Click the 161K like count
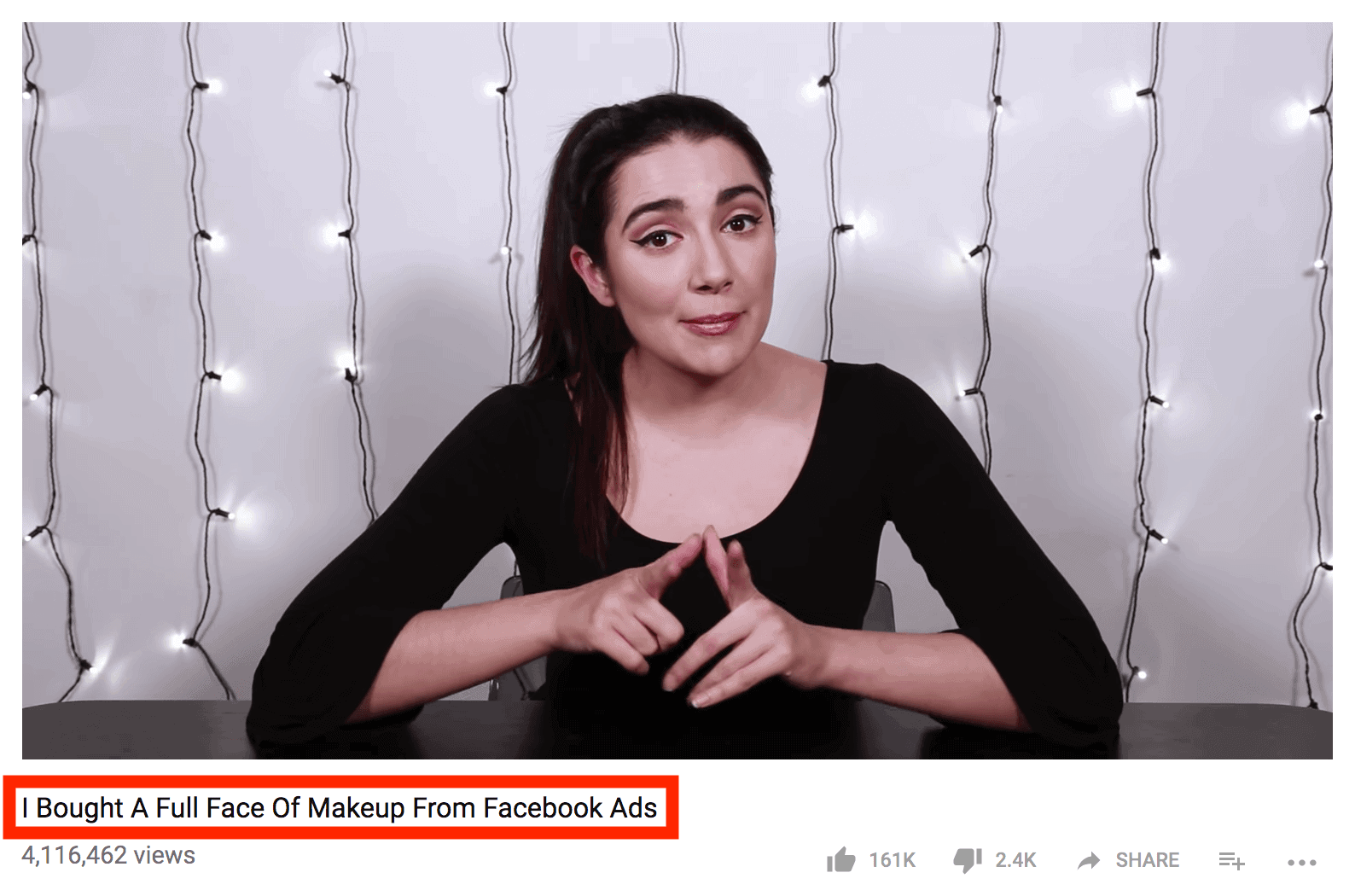1355x896 pixels. tap(892, 860)
